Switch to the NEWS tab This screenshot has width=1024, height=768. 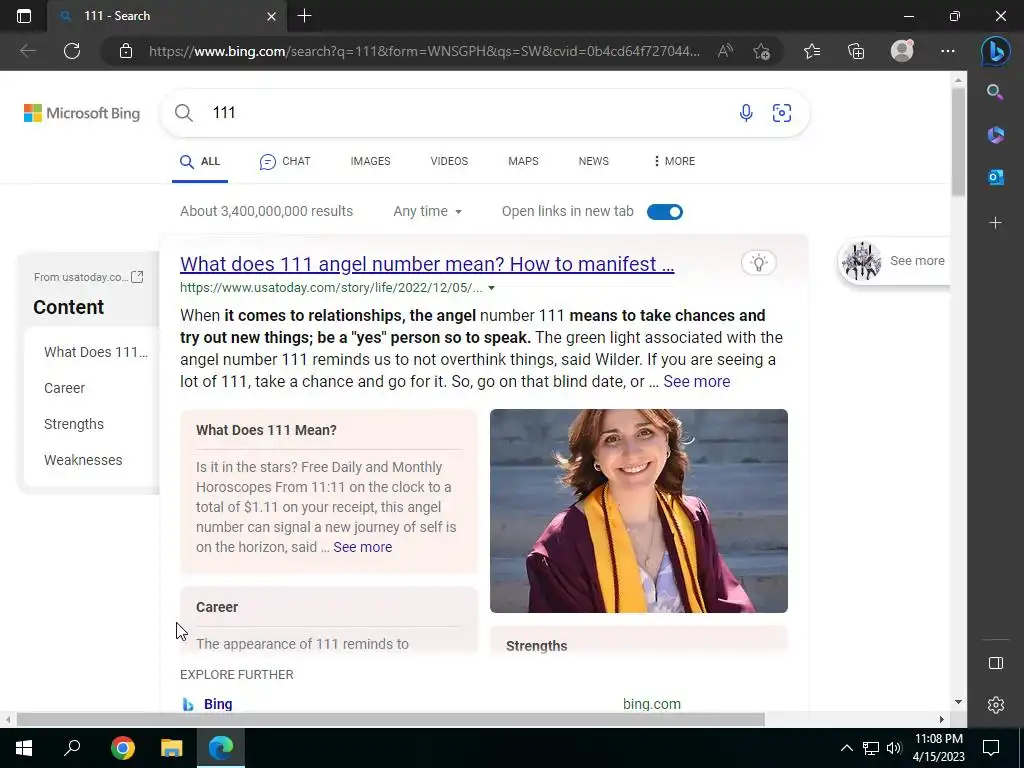point(594,161)
